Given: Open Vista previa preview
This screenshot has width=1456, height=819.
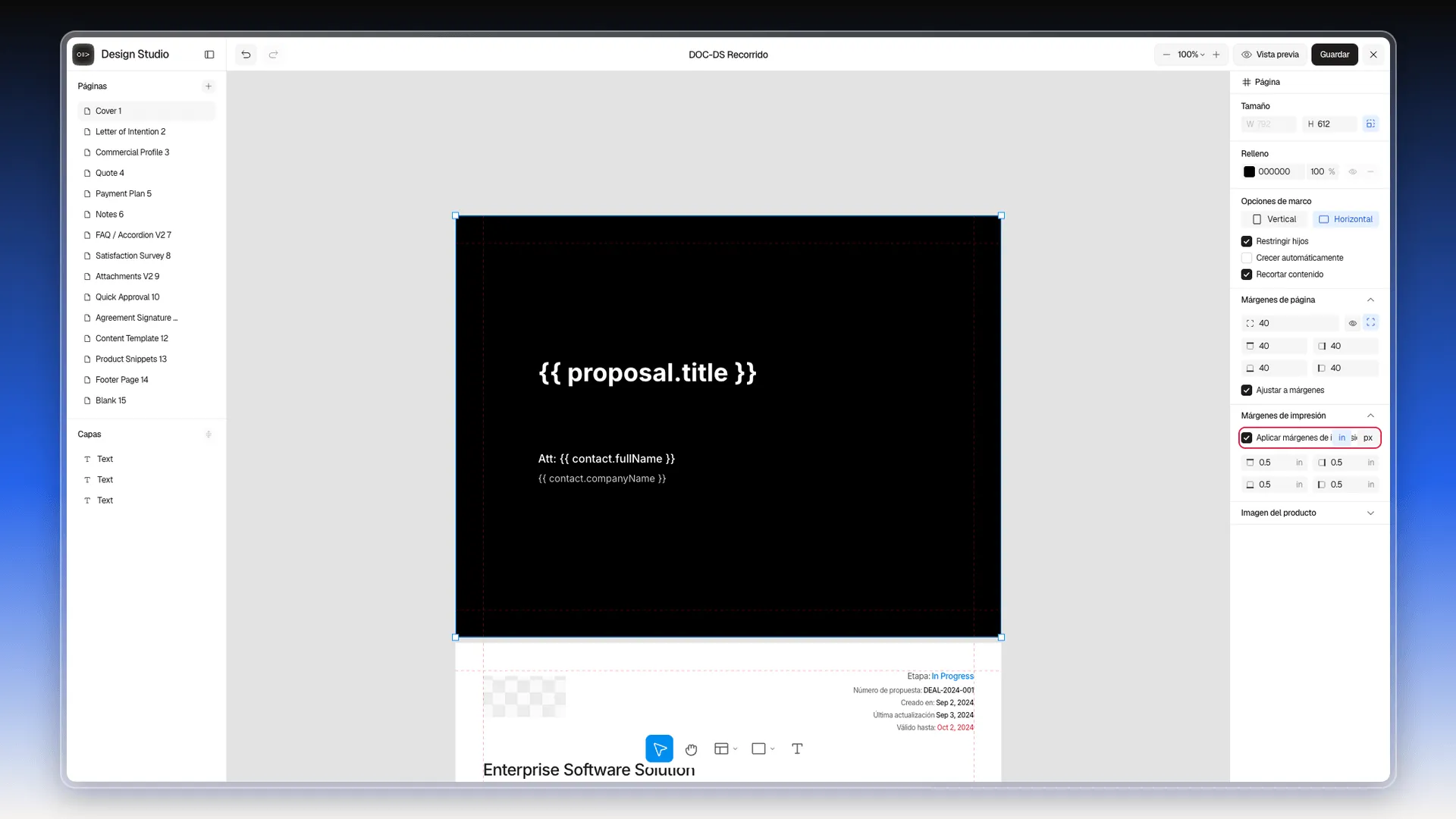Looking at the screenshot, I should click(x=1270, y=55).
